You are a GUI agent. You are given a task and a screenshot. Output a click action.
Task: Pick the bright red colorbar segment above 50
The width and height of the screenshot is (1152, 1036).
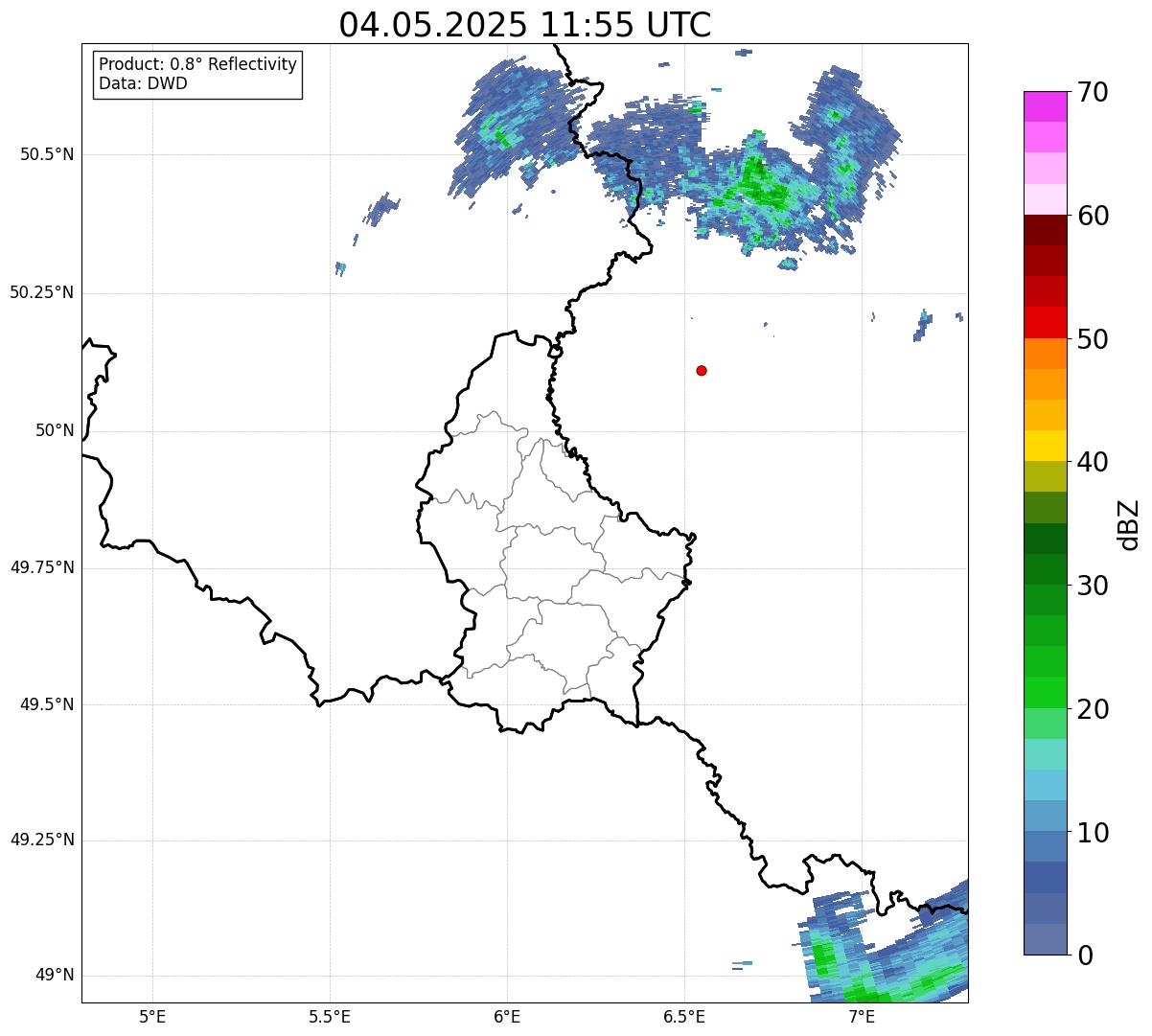tap(1045, 323)
